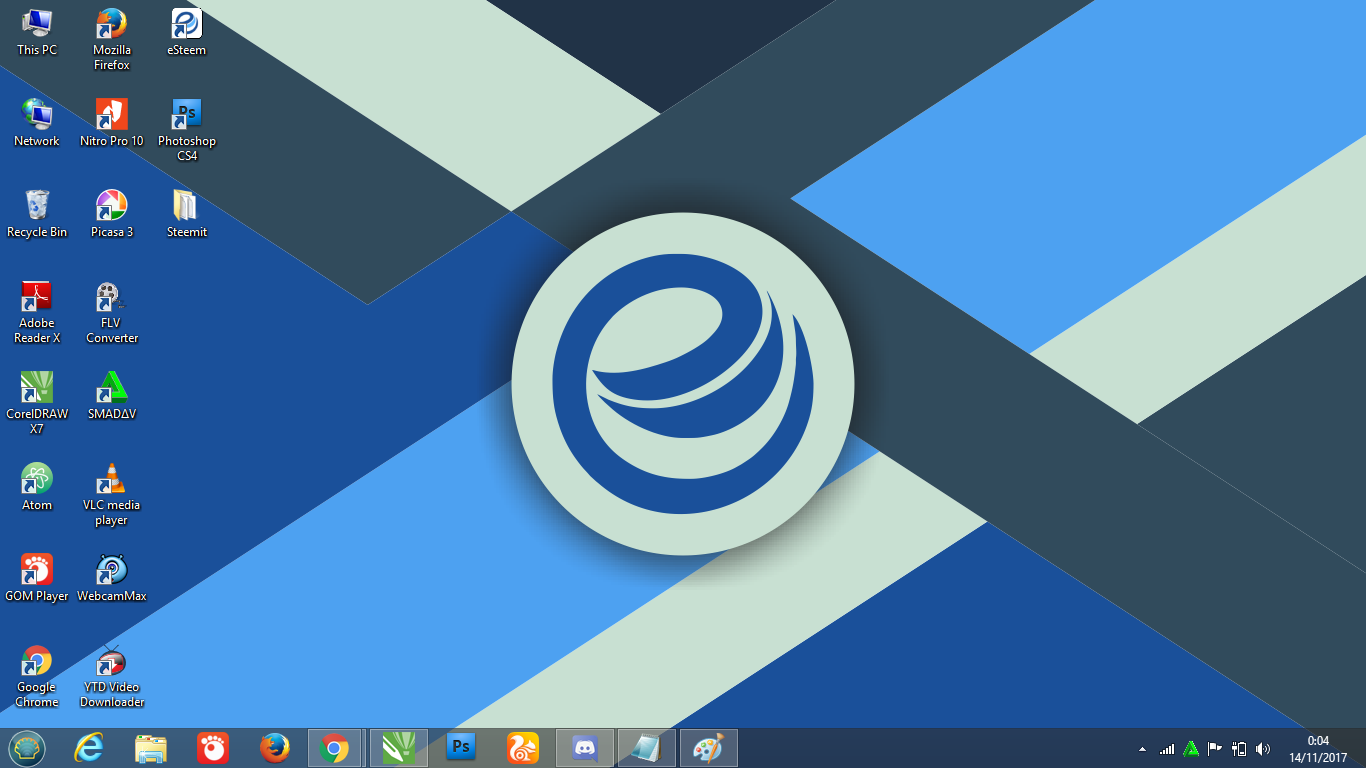1366x768 pixels.
Task: Open network signal status in tray
Action: (x=1167, y=749)
